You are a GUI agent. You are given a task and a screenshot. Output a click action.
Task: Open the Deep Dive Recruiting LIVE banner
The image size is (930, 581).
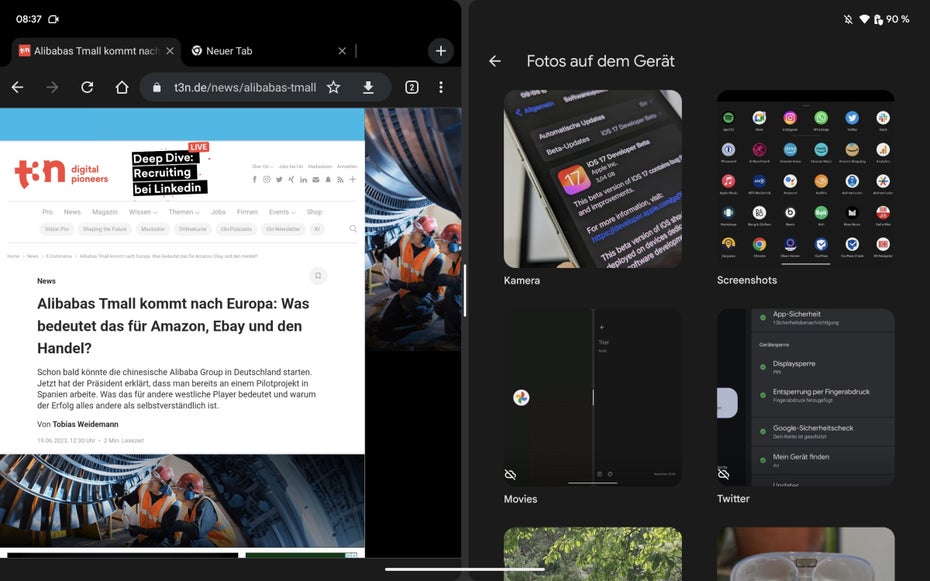(x=170, y=171)
